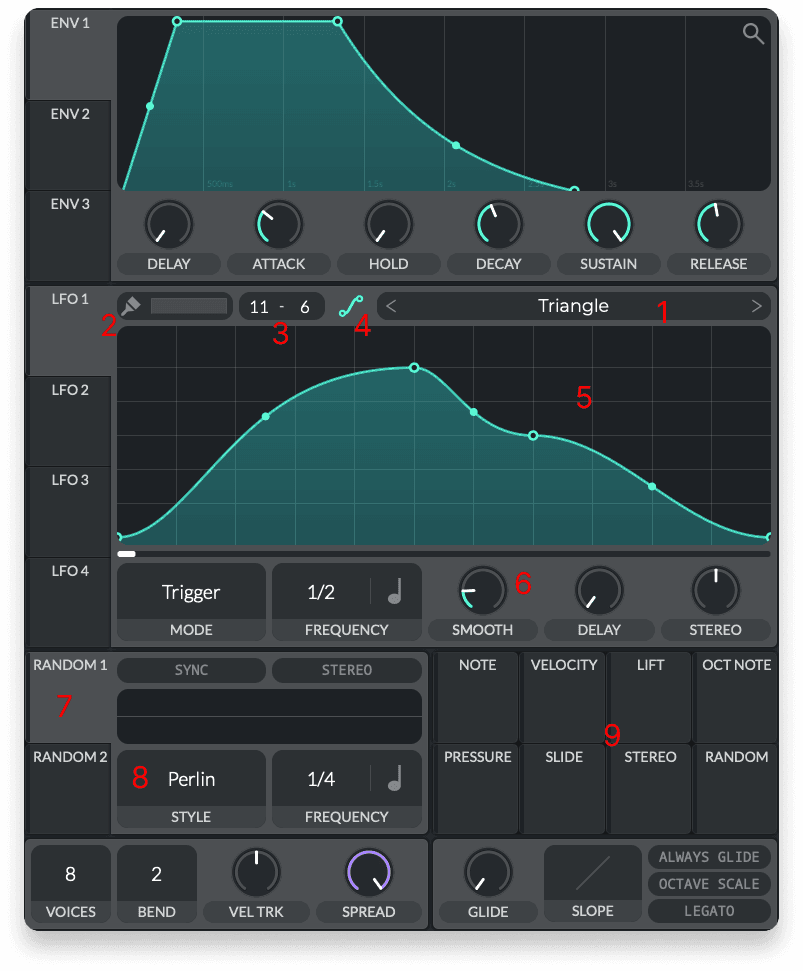Enable LEGATO mode

click(709, 911)
